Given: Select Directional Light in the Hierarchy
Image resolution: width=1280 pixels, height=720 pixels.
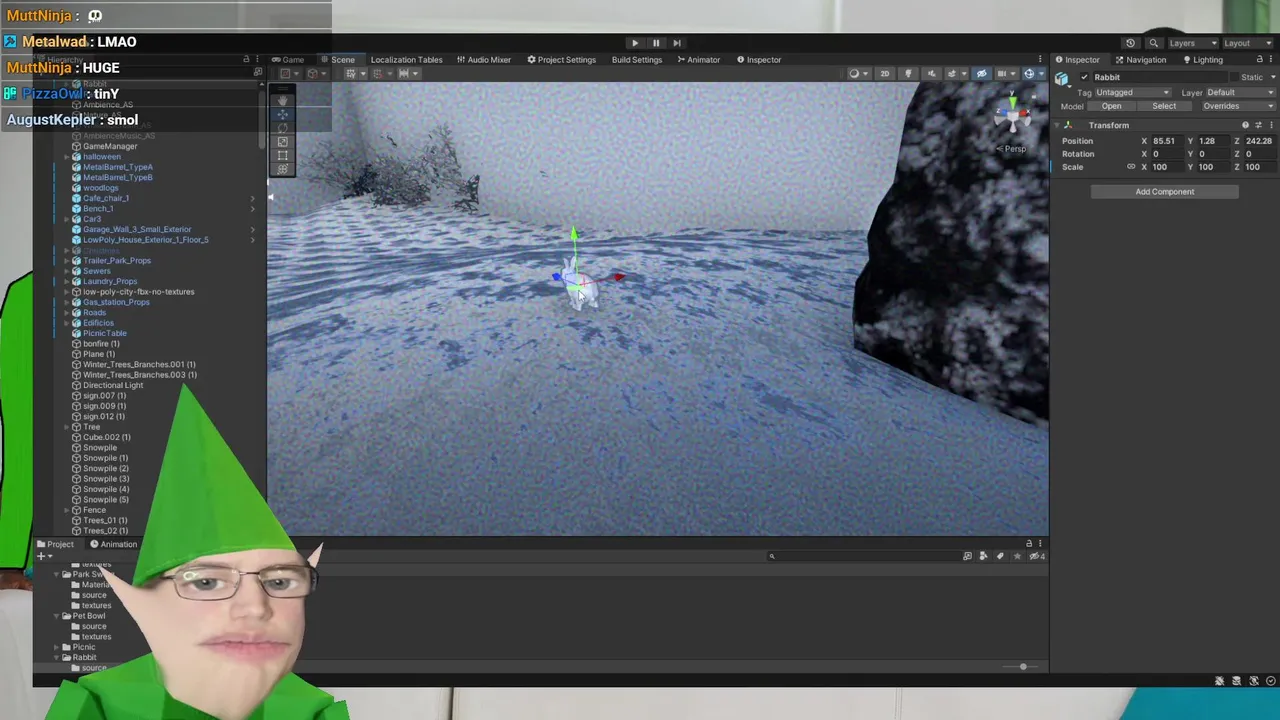Looking at the screenshot, I should click(113, 386).
